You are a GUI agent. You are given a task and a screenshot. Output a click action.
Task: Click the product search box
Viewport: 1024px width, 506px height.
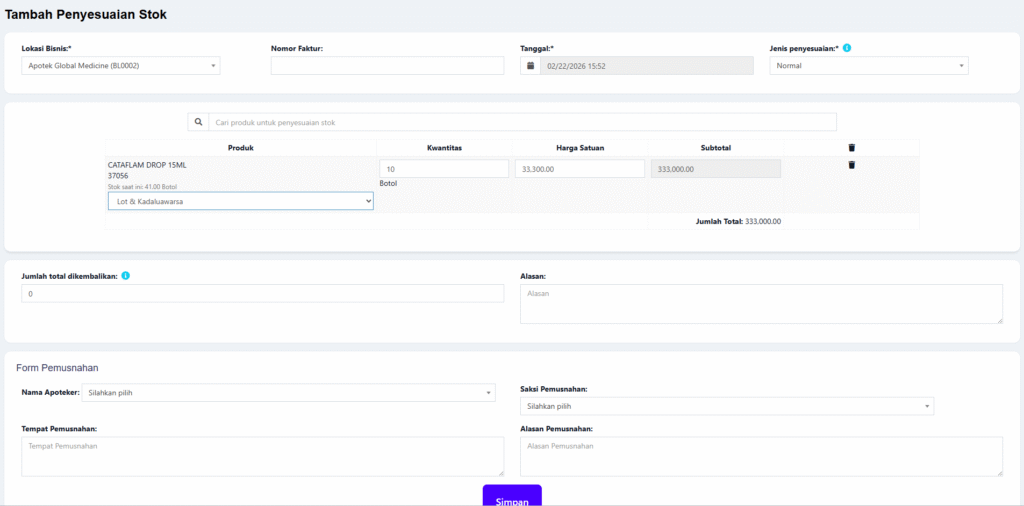click(522, 122)
